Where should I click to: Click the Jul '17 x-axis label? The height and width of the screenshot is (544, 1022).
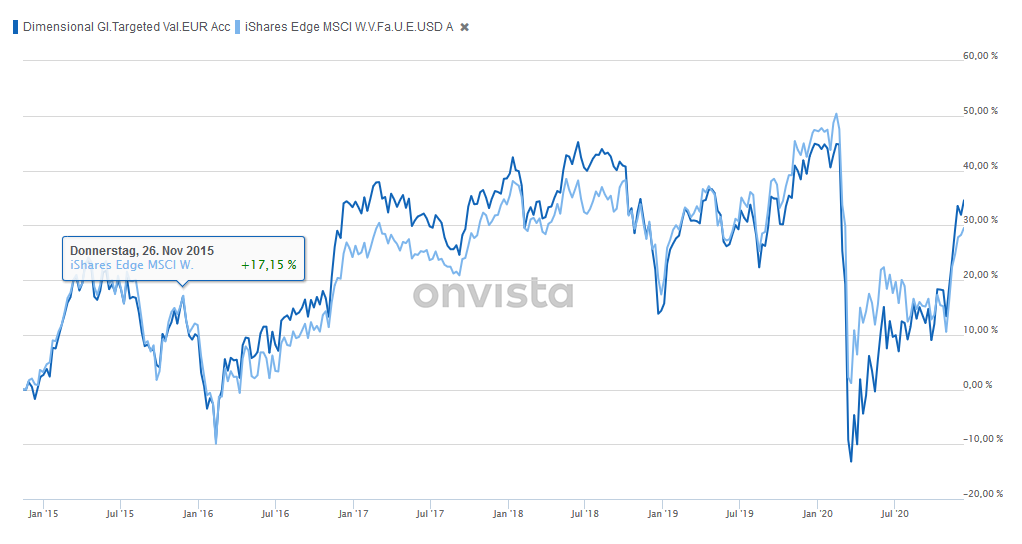pyautogui.click(x=430, y=514)
